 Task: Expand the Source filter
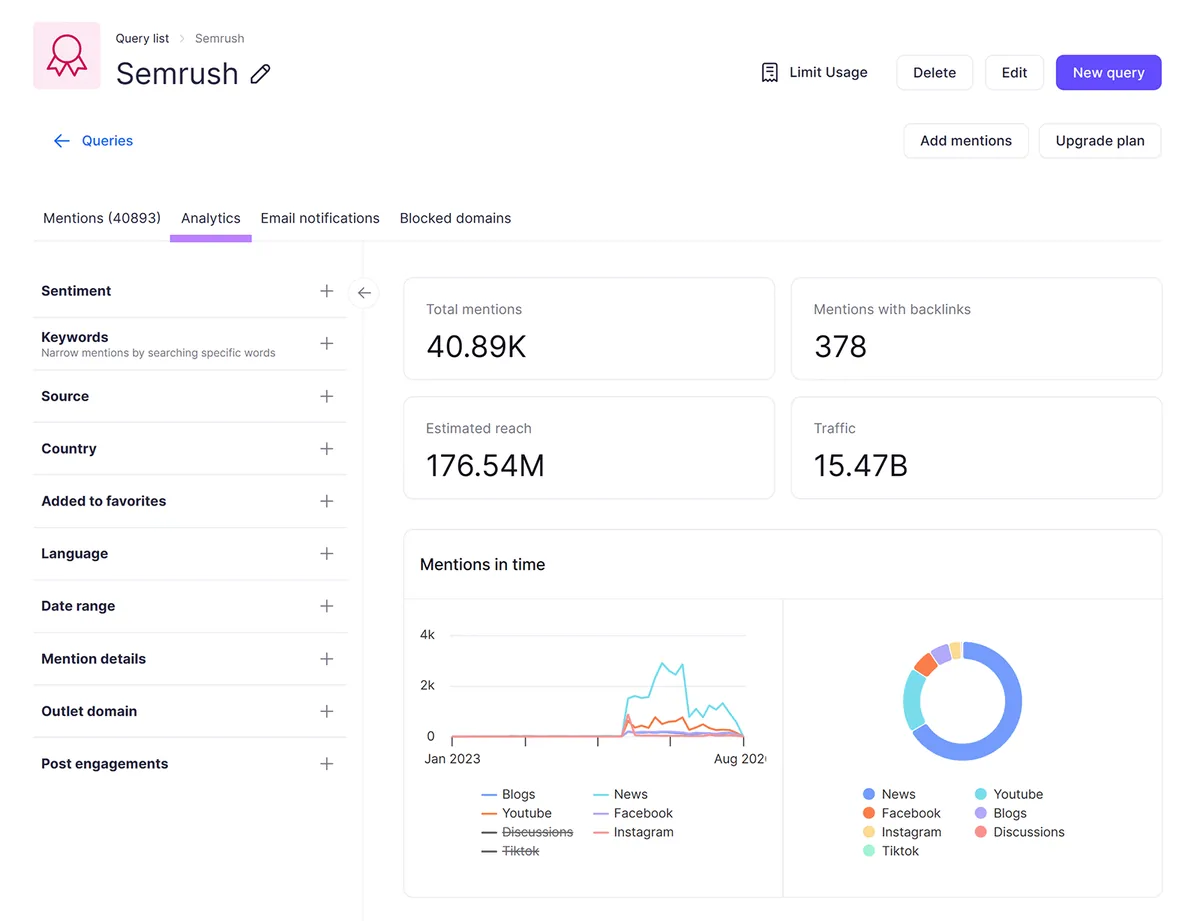point(326,396)
